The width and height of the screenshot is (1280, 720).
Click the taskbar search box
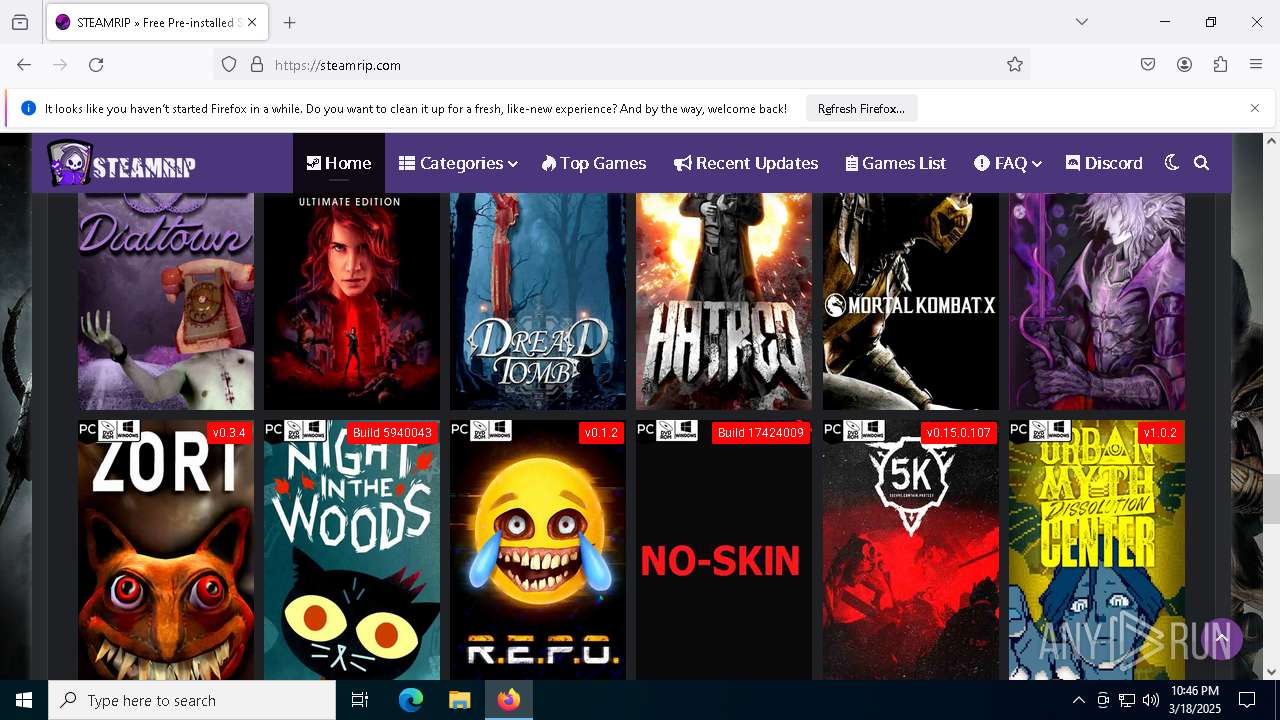click(x=192, y=700)
